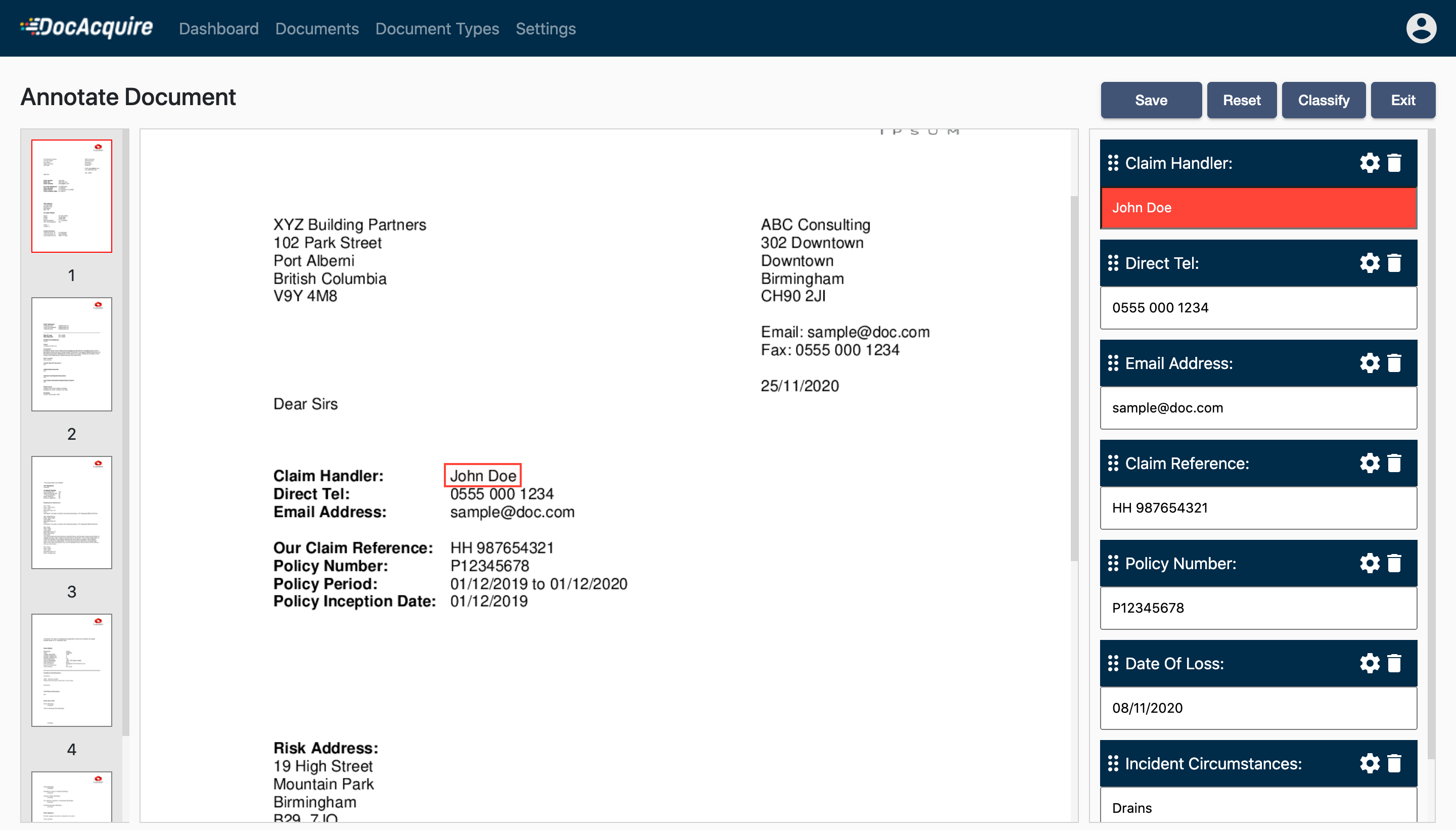Screen dimensions: 1456x830
Task: Grab drag handle of Incident Circumstances field
Action: click(1113, 763)
